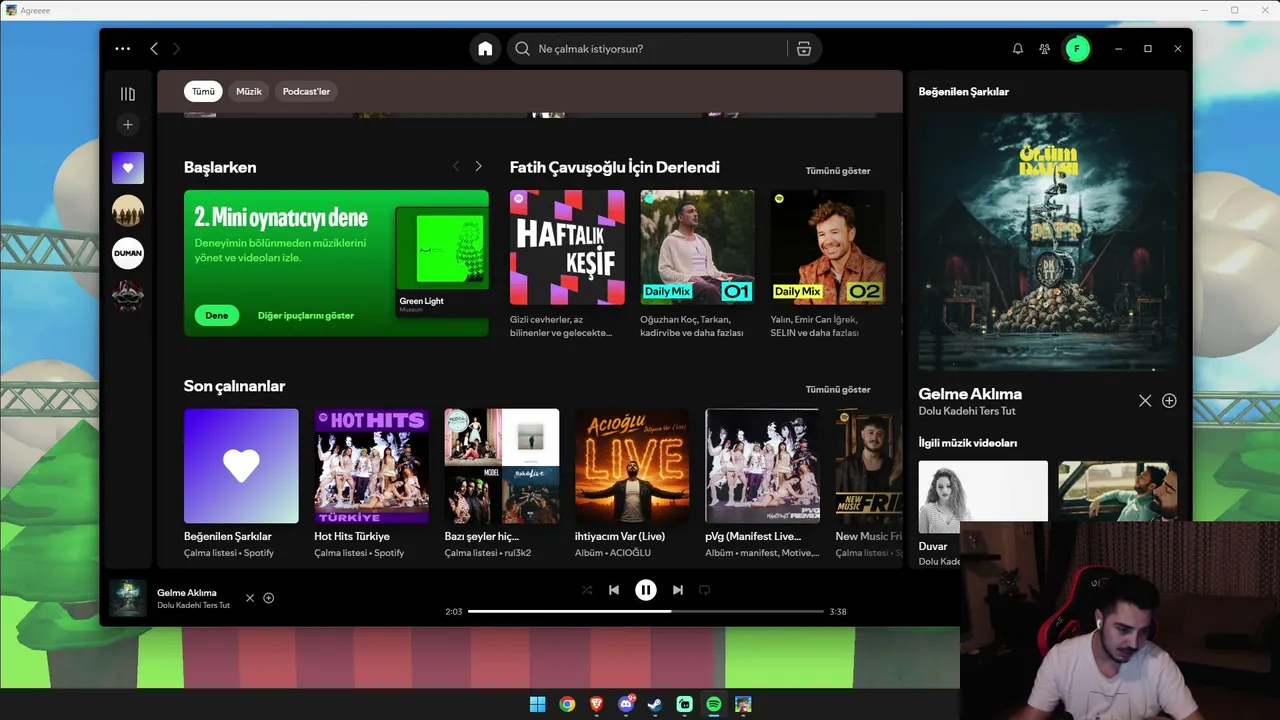Open the Duvar music video thumbnail
This screenshot has height=720, width=1280.
coord(983,497)
